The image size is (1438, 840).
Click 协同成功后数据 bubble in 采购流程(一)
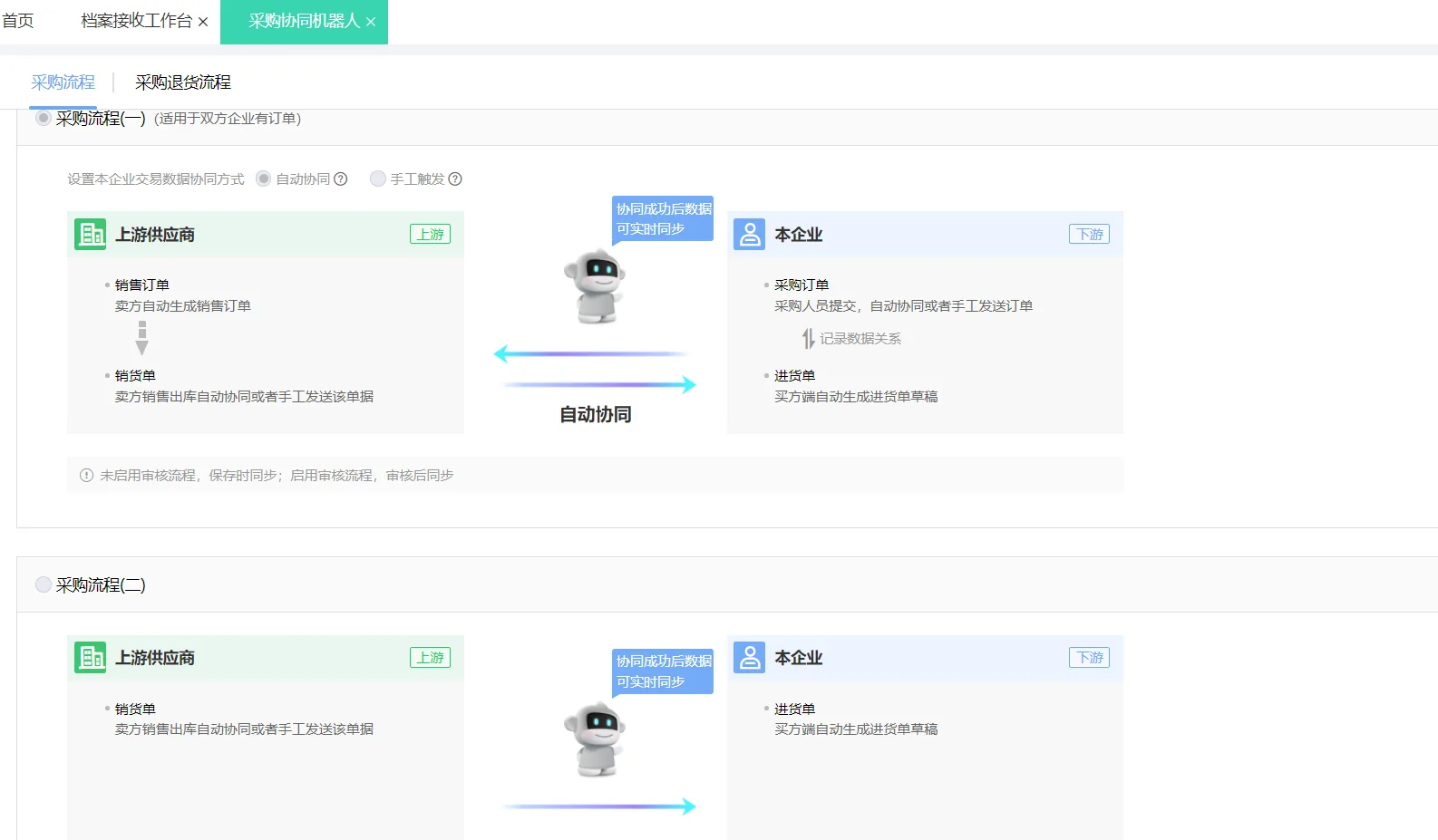pos(663,219)
